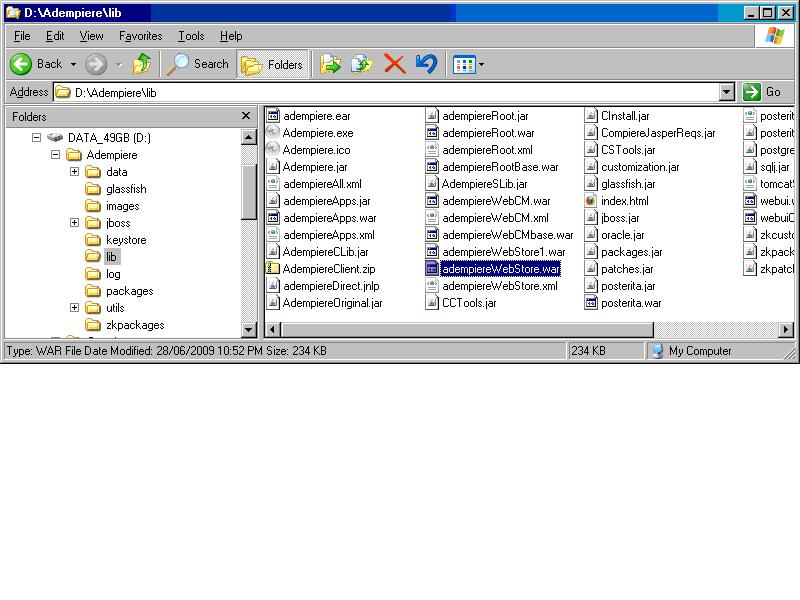This screenshot has height=600, width=800.
Task: Select the adempiereRoot.jar file icon
Action: (x=432, y=115)
